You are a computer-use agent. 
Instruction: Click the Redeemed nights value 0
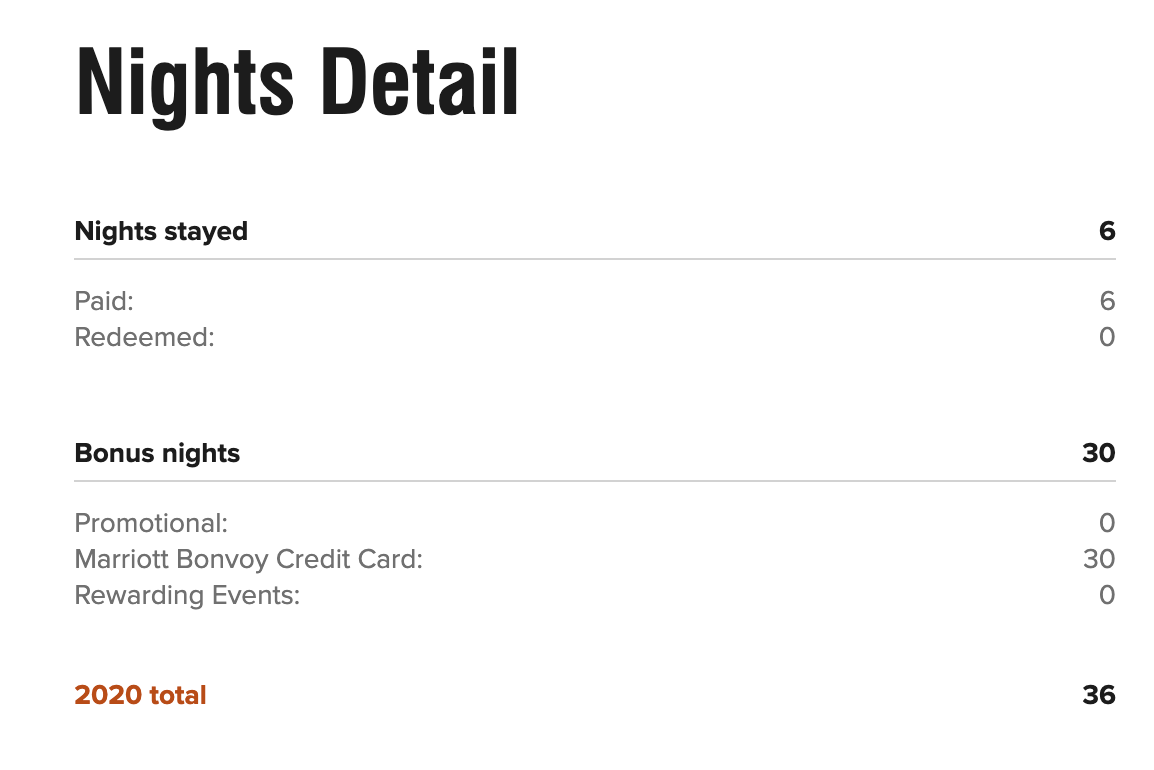pyautogui.click(x=1107, y=337)
